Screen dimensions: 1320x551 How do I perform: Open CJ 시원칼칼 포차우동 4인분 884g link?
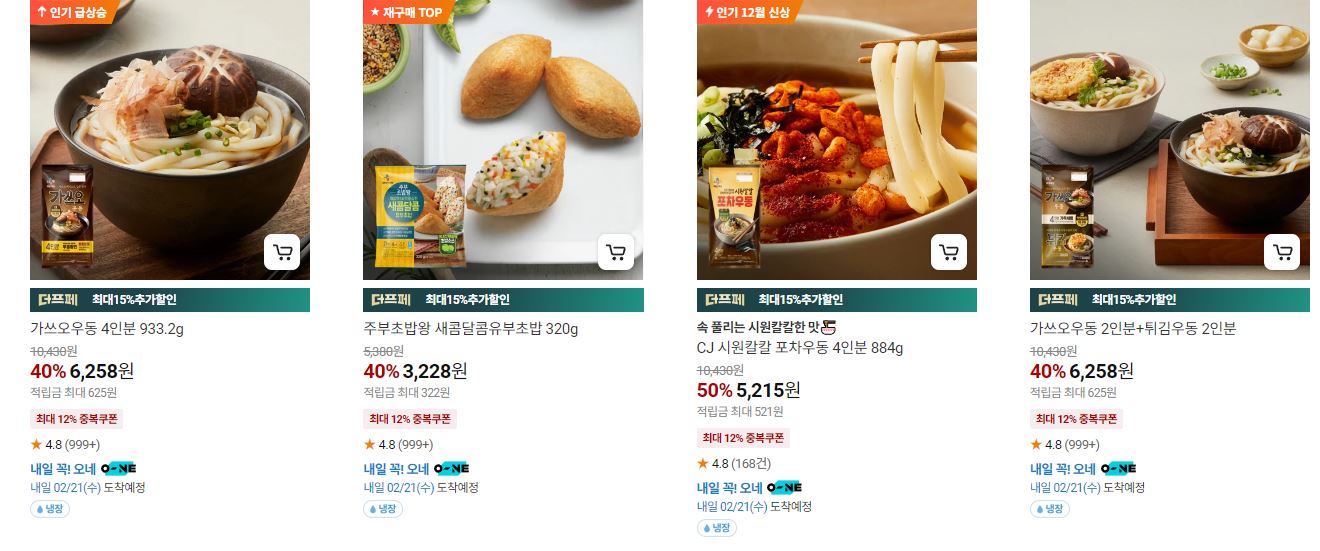click(800, 348)
